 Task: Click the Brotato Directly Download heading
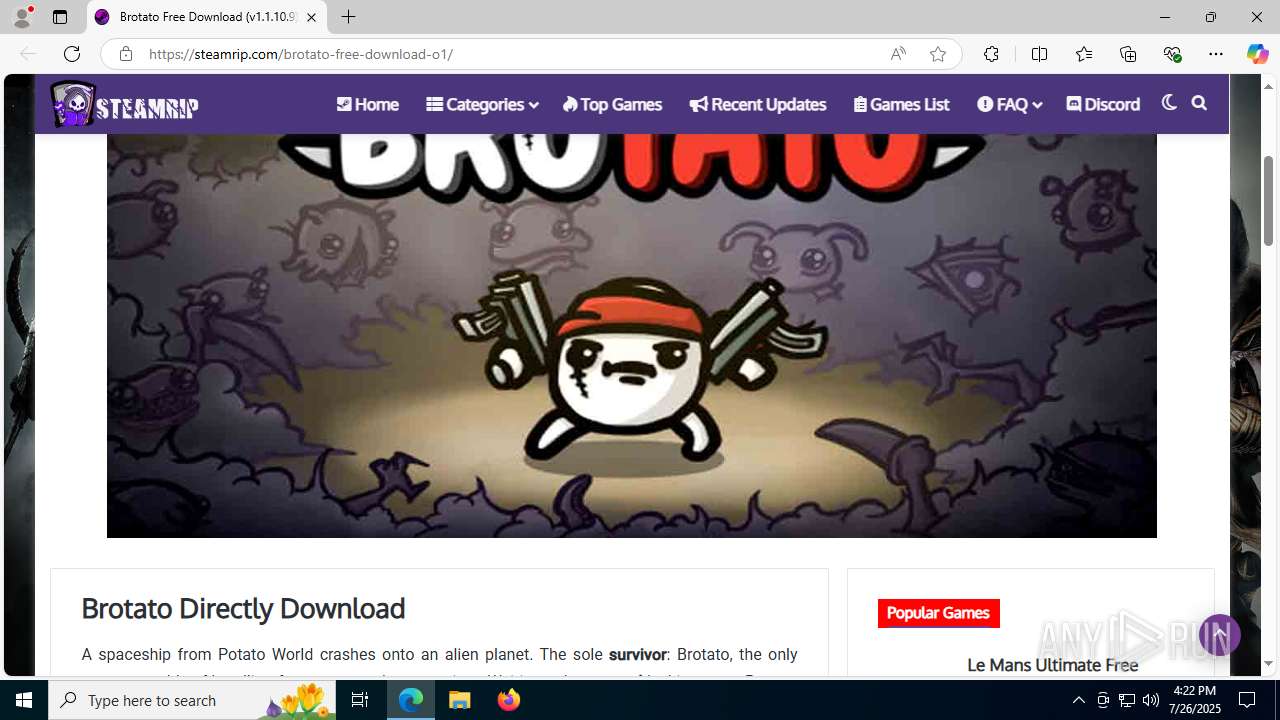(243, 608)
